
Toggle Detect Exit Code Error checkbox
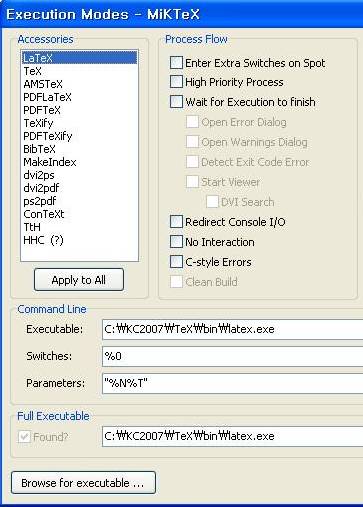click(x=192, y=162)
